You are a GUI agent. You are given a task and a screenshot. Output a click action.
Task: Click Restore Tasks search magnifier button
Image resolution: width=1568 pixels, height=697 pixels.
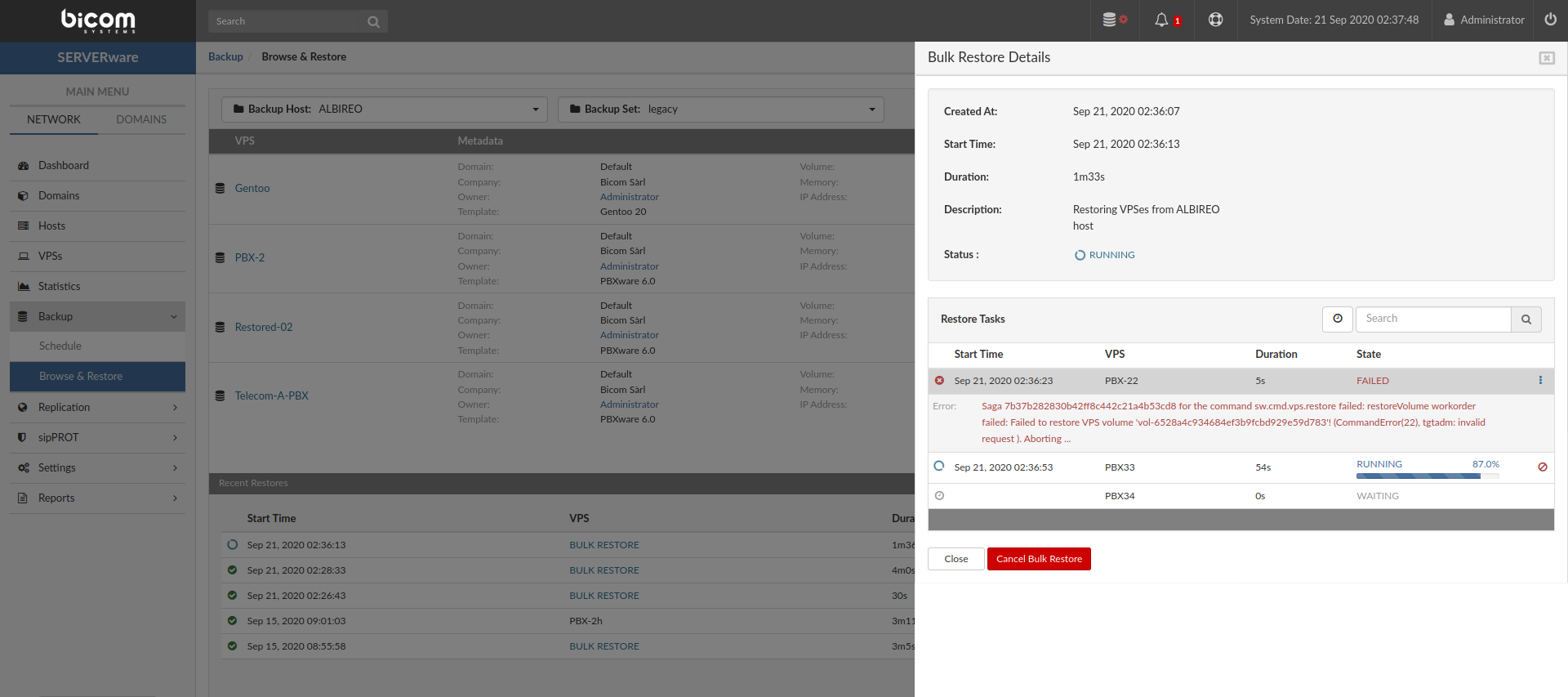pyautogui.click(x=1526, y=319)
